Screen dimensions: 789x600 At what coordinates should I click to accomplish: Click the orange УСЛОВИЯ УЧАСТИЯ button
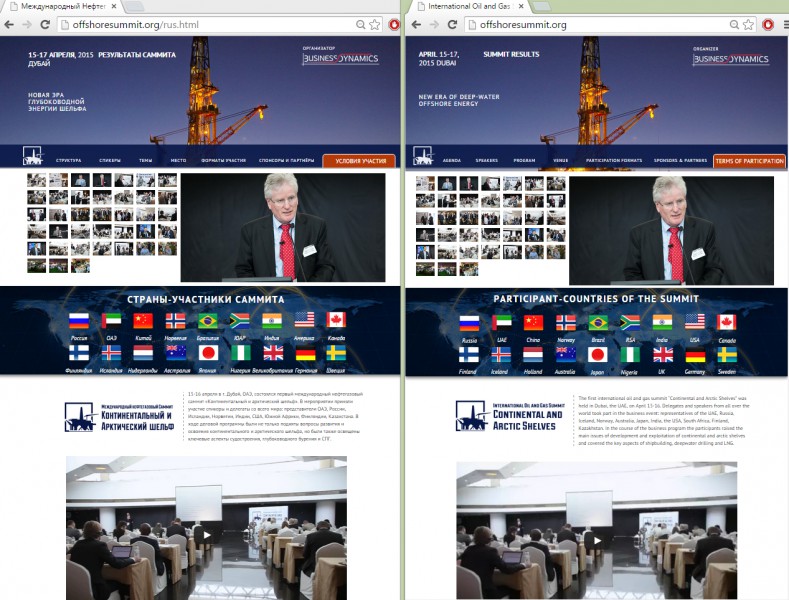tap(359, 161)
